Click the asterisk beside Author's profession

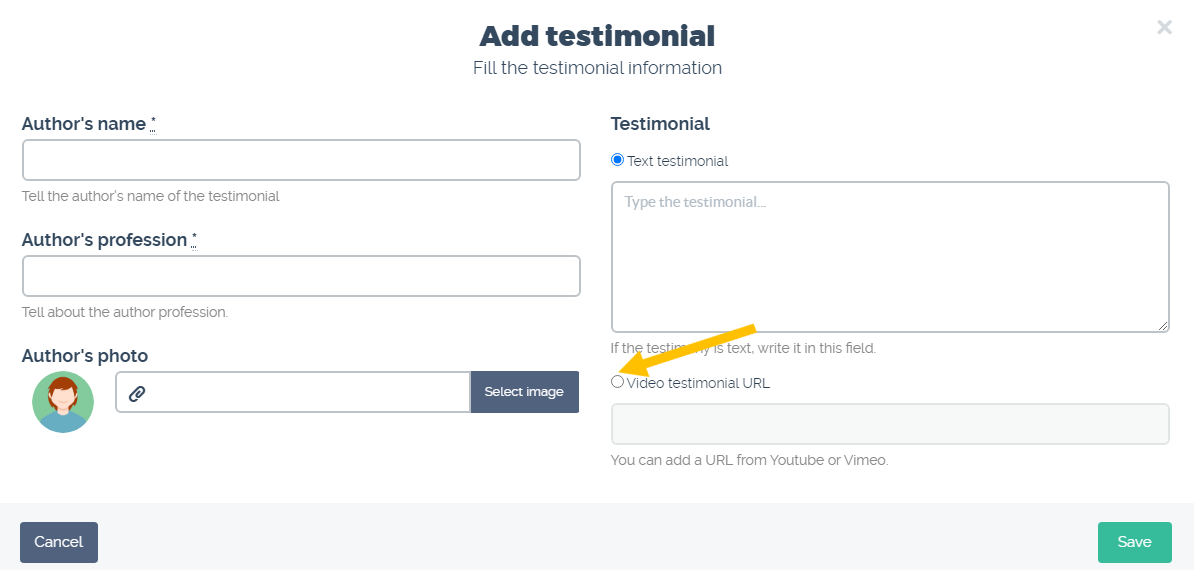pyautogui.click(x=194, y=241)
